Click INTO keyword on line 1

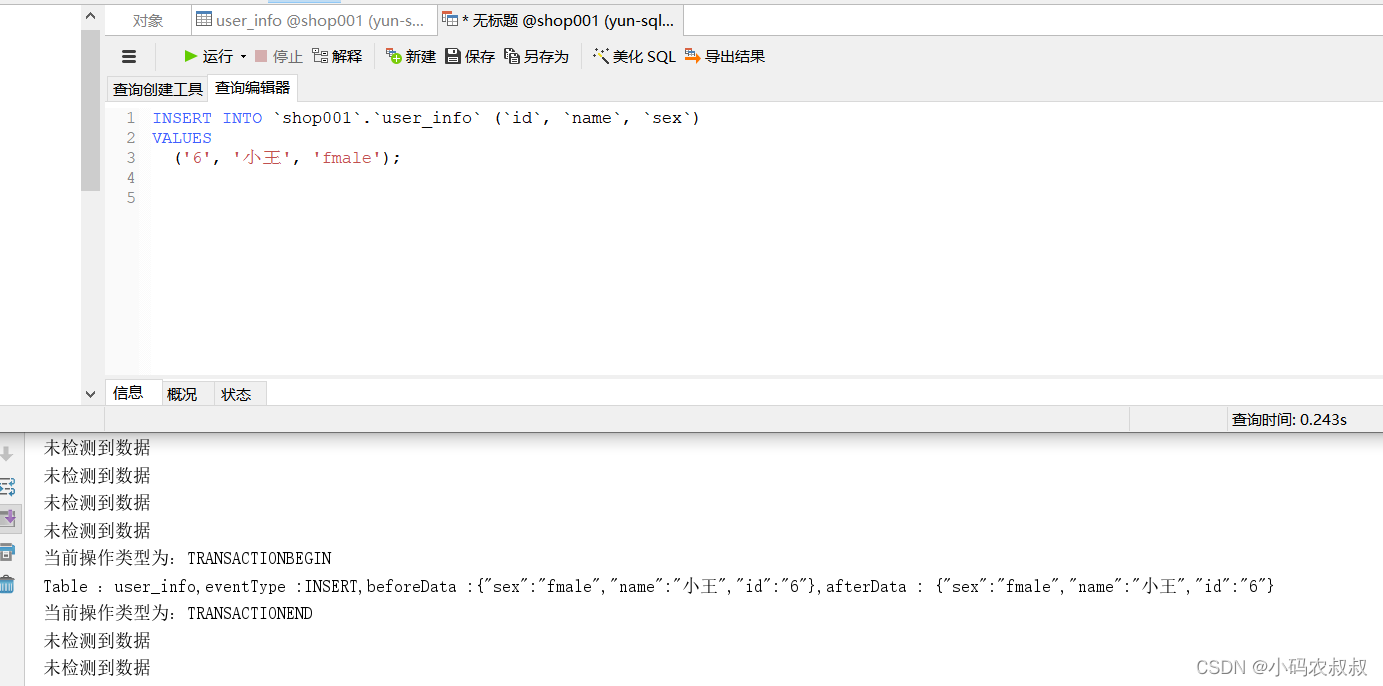click(242, 118)
